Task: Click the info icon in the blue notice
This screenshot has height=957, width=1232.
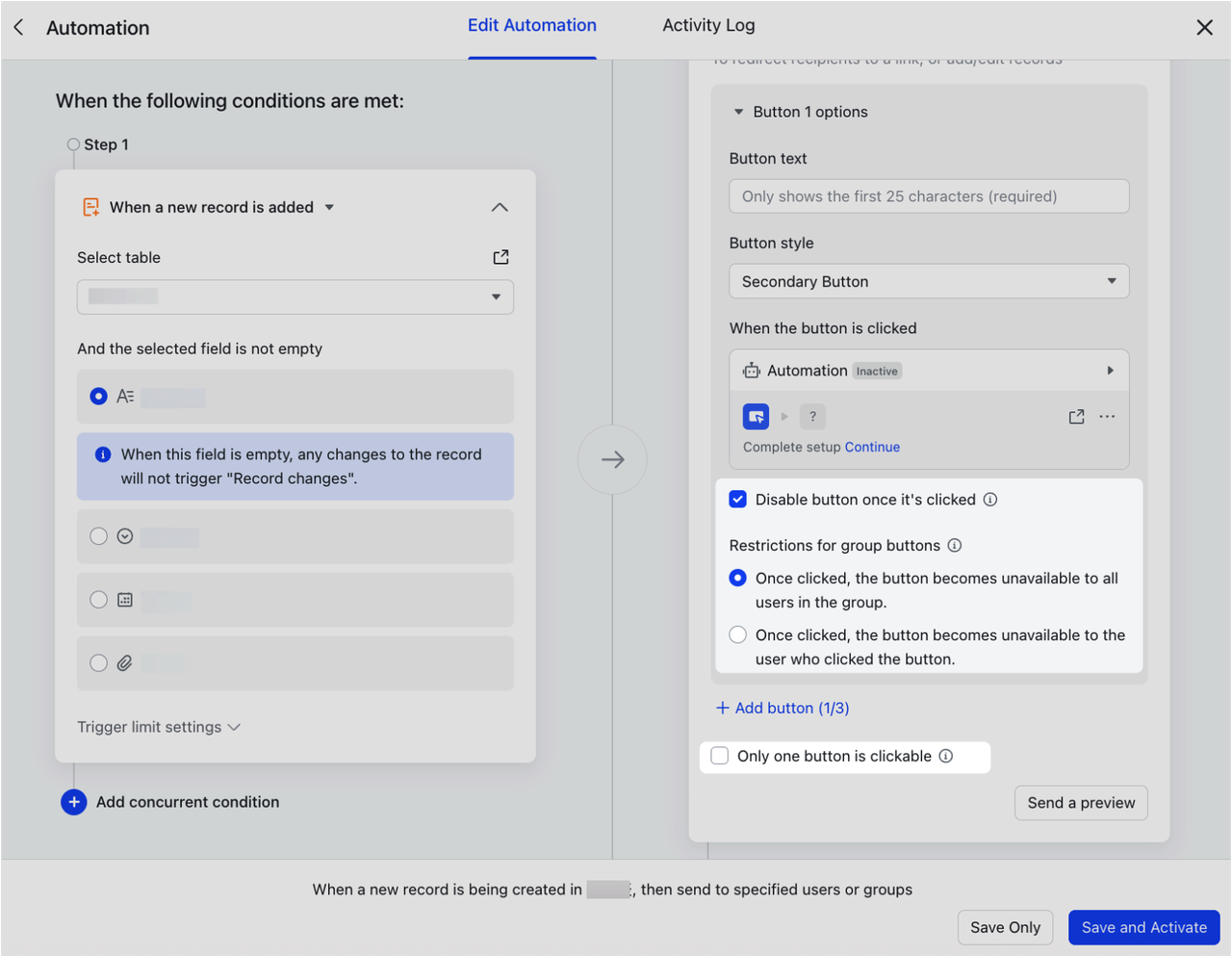Action: 103,454
